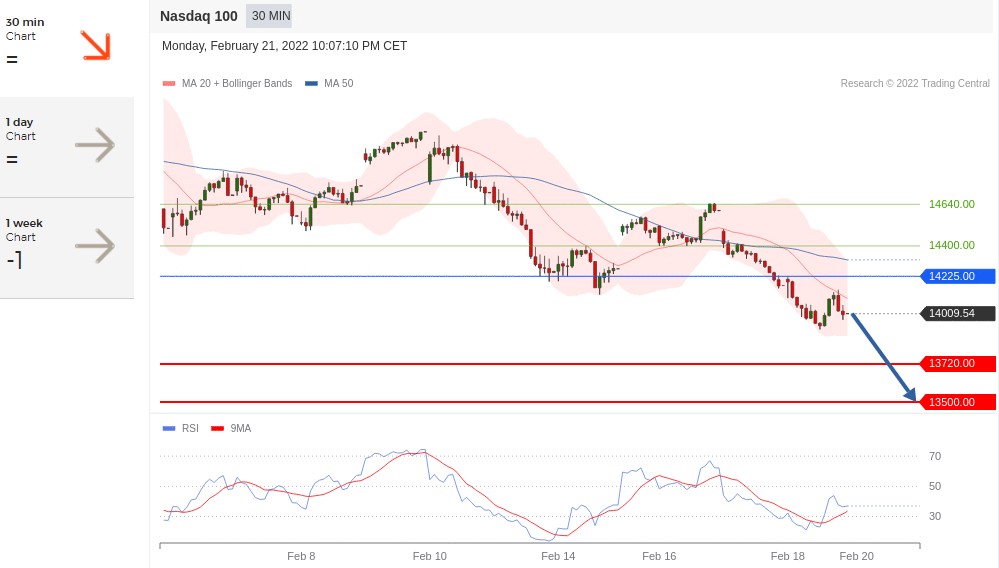The height and width of the screenshot is (568, 999).
Task: Click the '=' value under 30 min Chart
Action: [x=12, y=60]
